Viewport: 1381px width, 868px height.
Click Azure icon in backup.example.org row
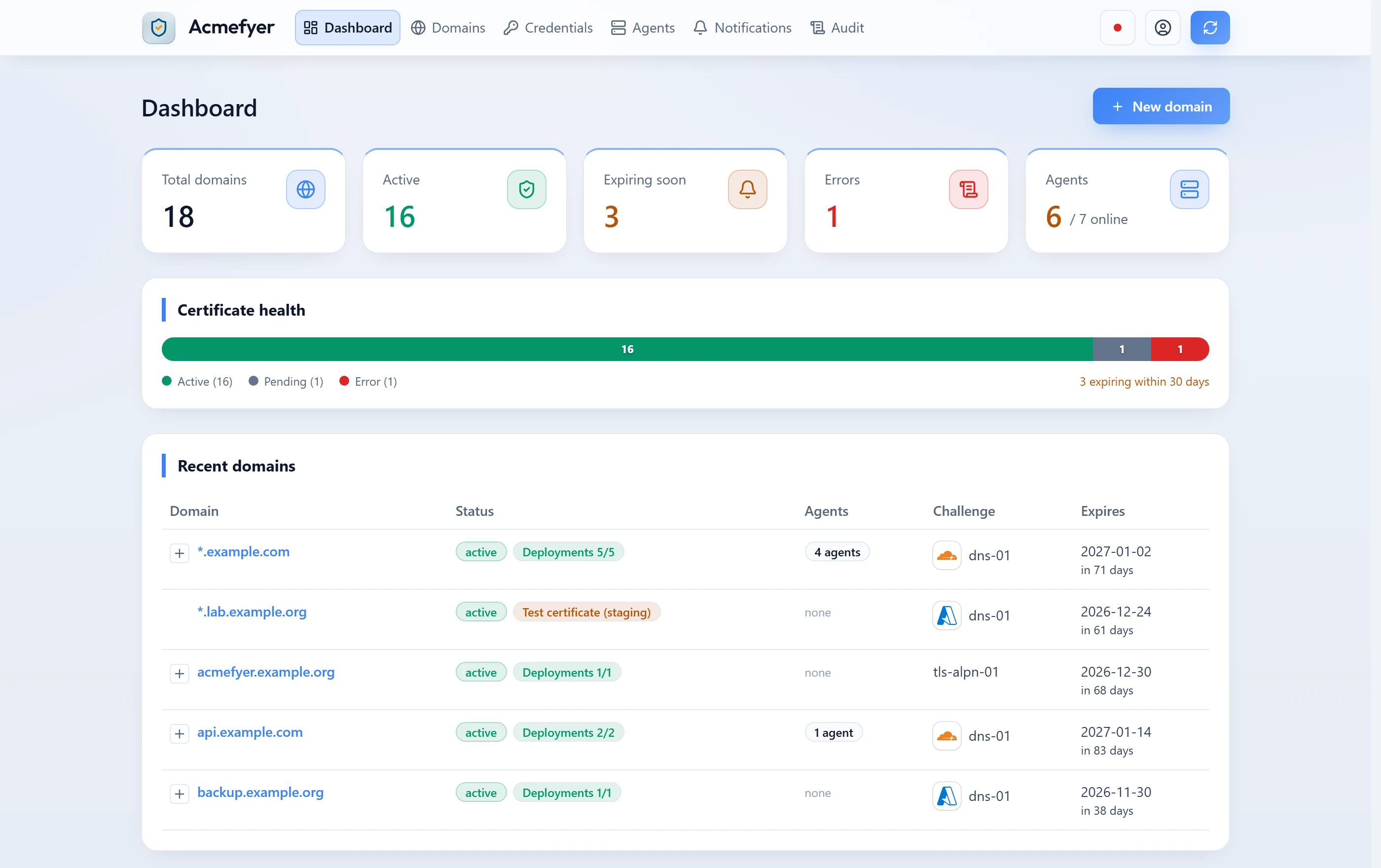947,796
